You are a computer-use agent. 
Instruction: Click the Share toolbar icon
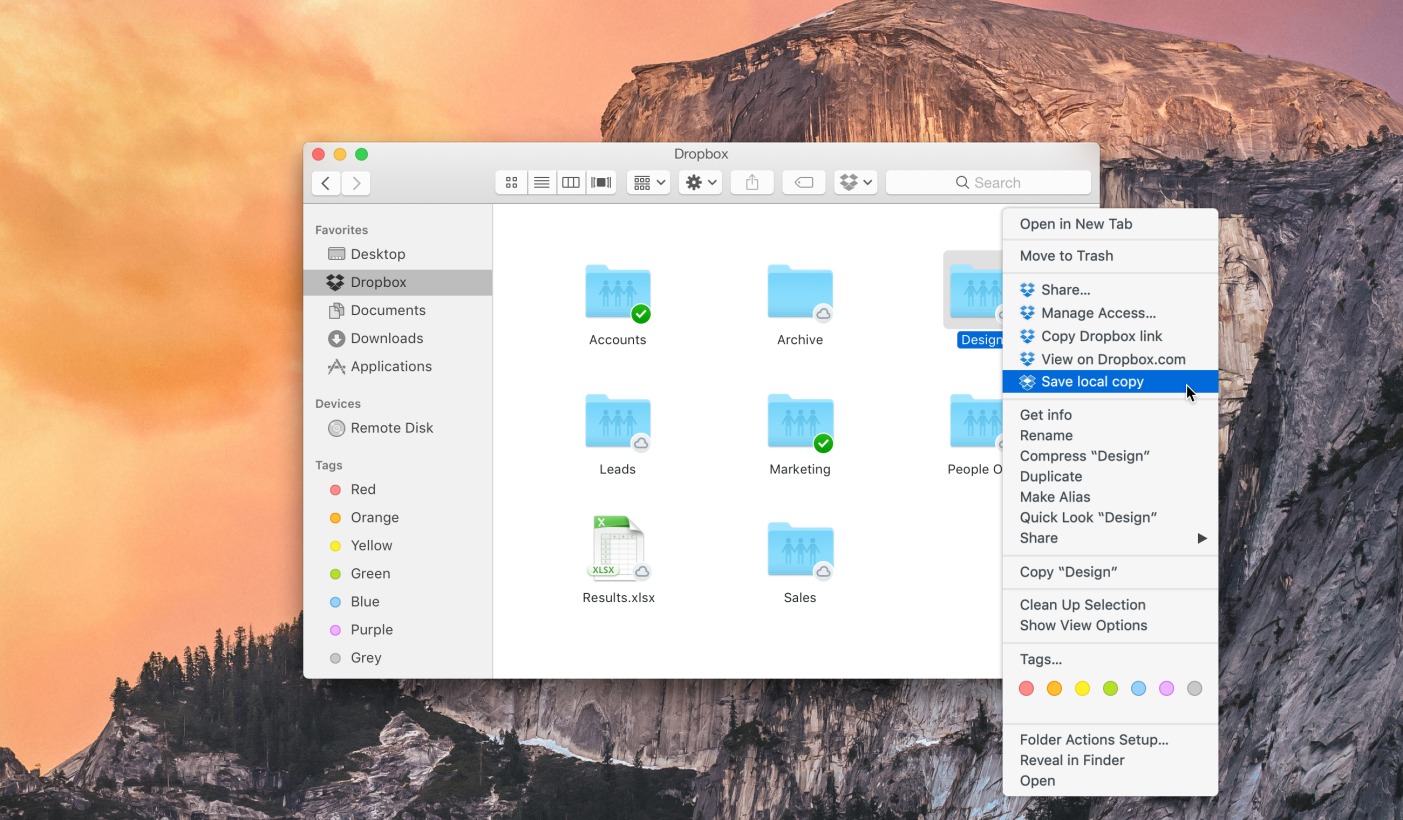pyautogui.click(x=752, y=182)
